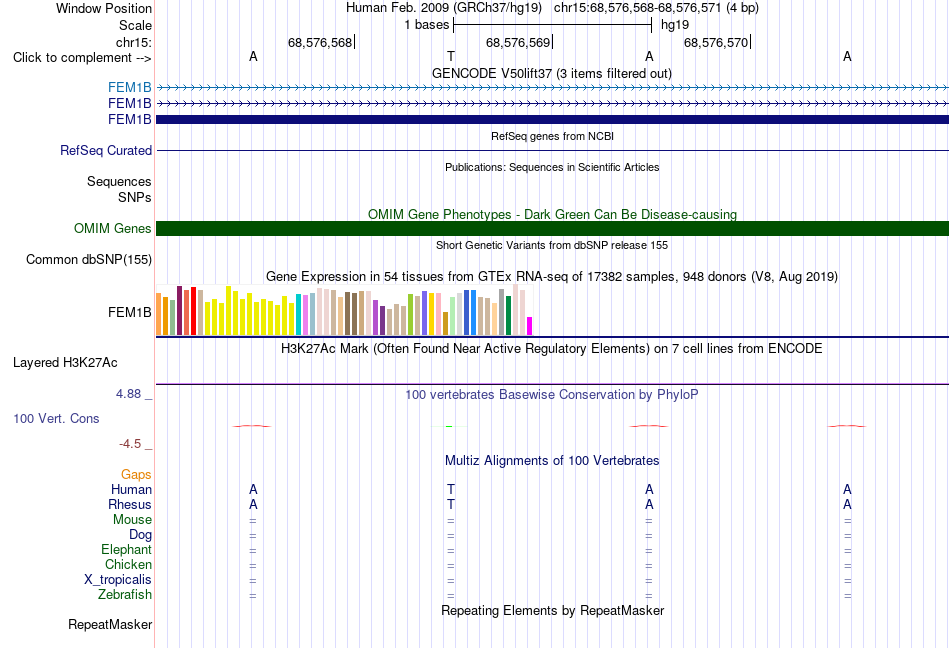950x648 pixels.
Task: Click the -4.5 PhyloP lower limit
Action: coord(130,444)
